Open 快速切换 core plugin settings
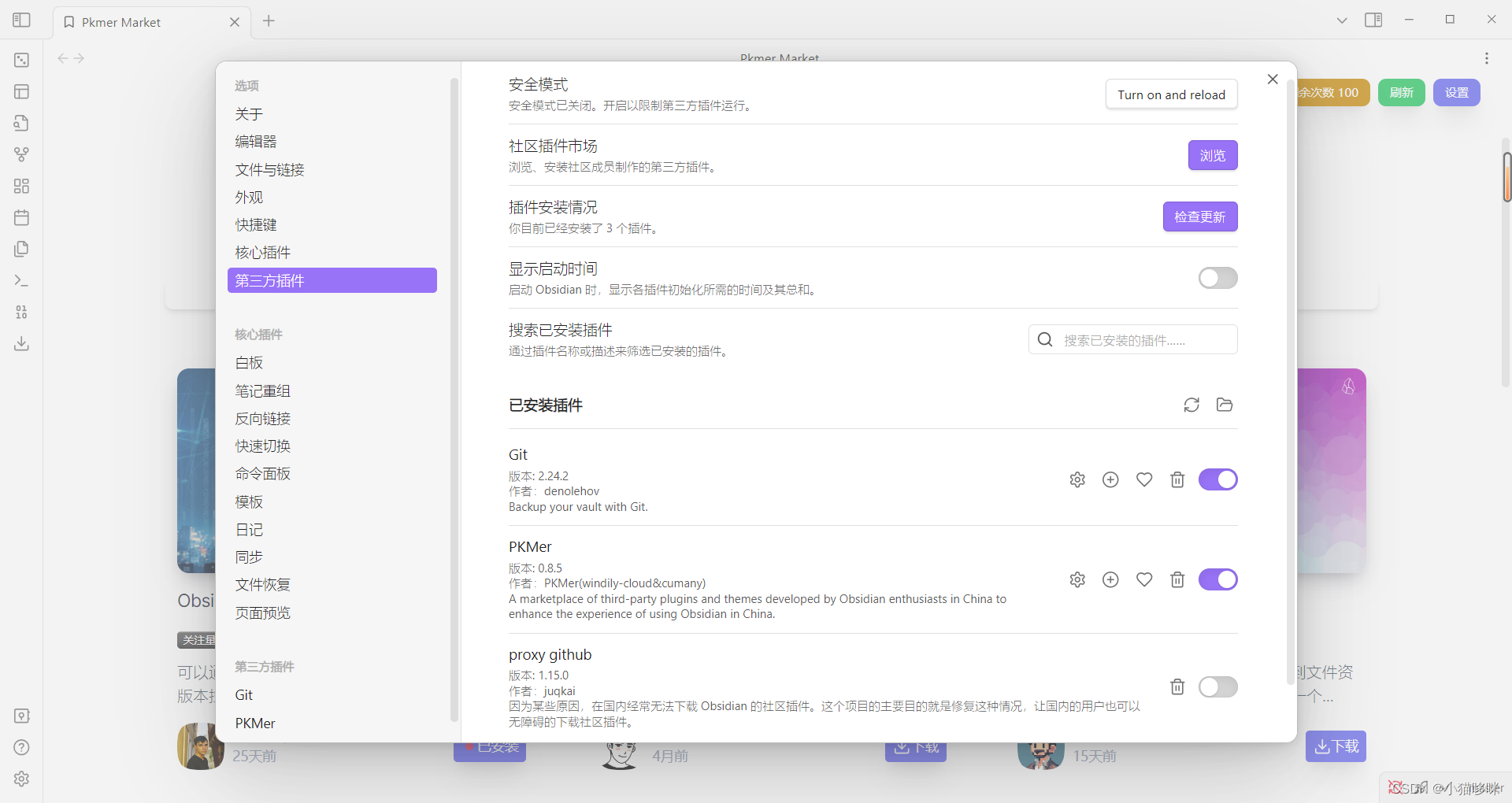This screenshot has width=1512, height=803. 332,446
